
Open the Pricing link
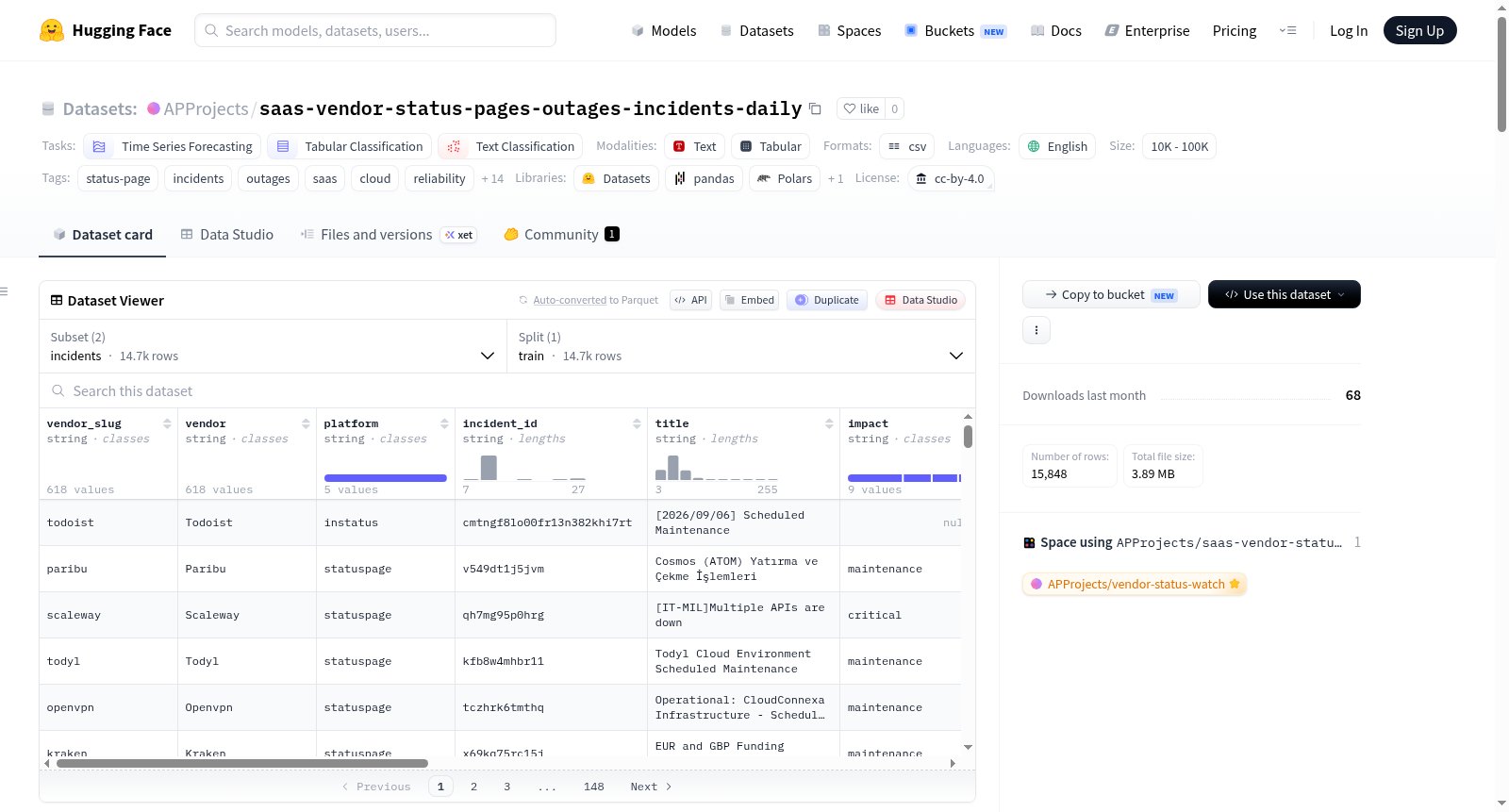1235,30
